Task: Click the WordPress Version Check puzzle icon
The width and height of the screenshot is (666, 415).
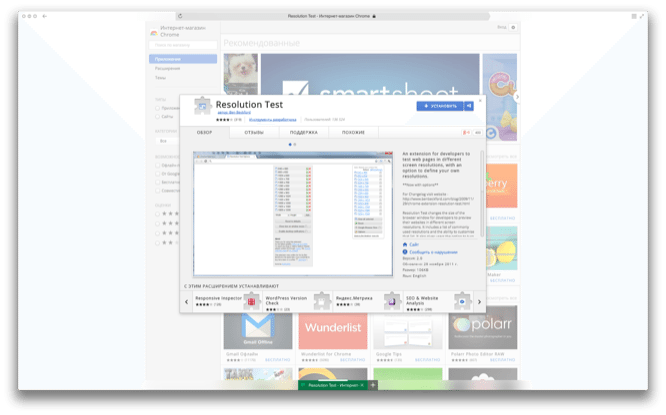Action: click(x=322, y=301)
